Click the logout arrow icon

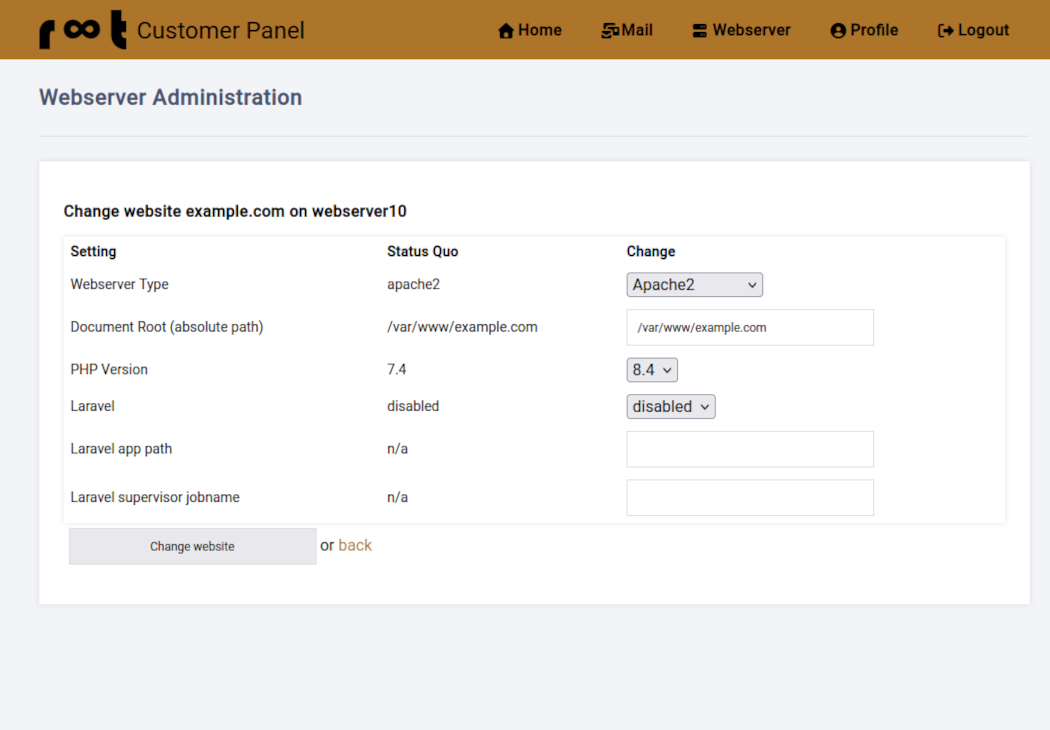click(945, 31)
